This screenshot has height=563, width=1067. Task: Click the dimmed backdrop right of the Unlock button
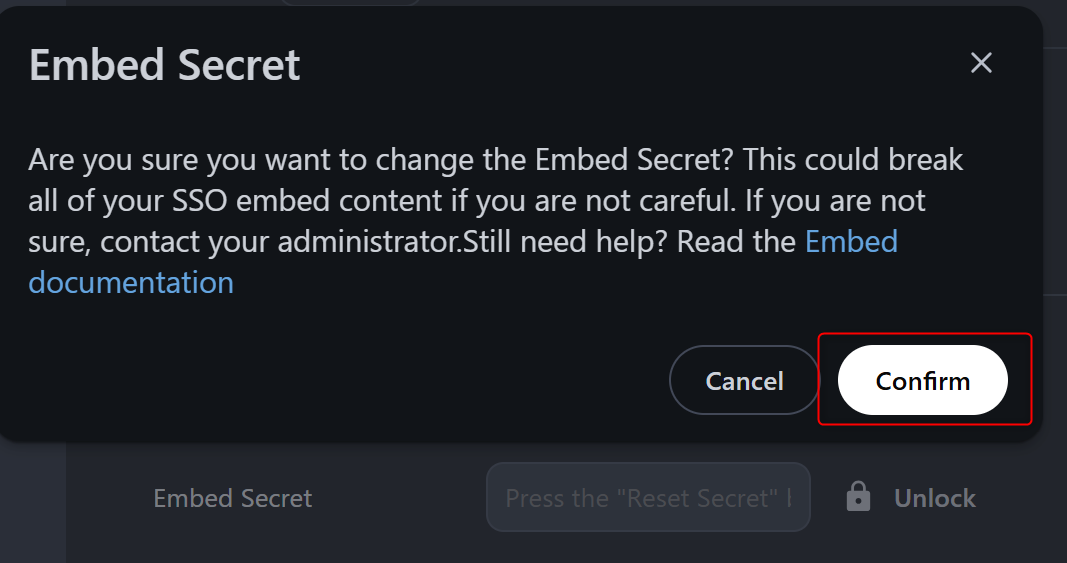(1020, 497)
